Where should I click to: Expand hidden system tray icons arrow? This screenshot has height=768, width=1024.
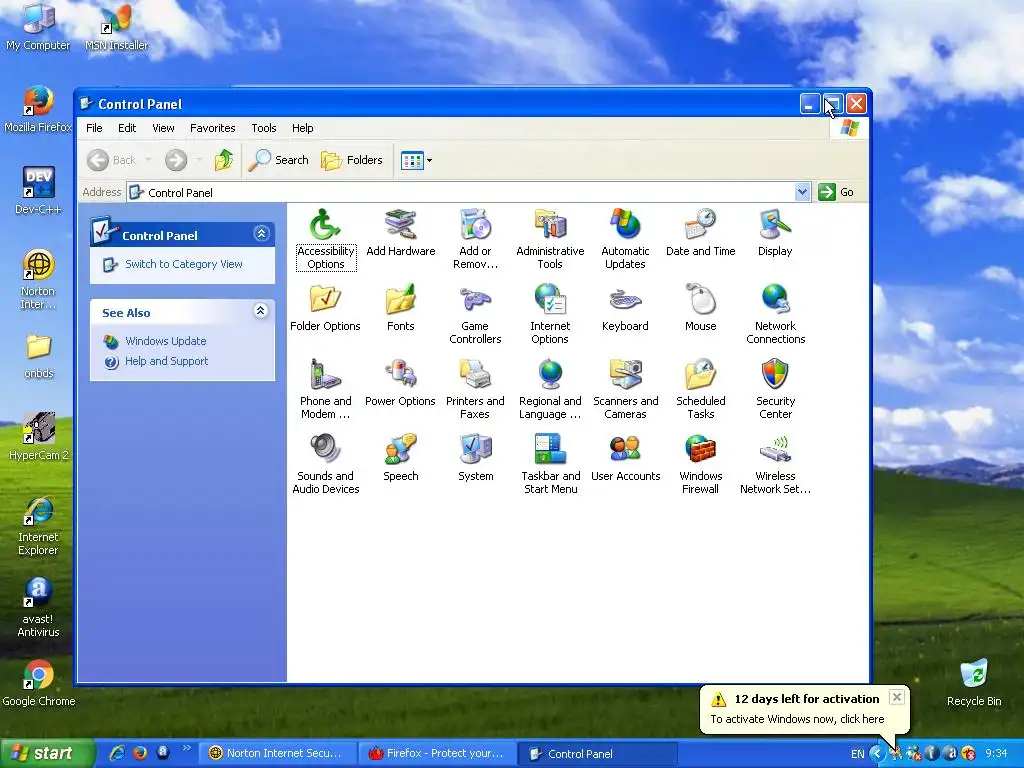click(876, 754)
